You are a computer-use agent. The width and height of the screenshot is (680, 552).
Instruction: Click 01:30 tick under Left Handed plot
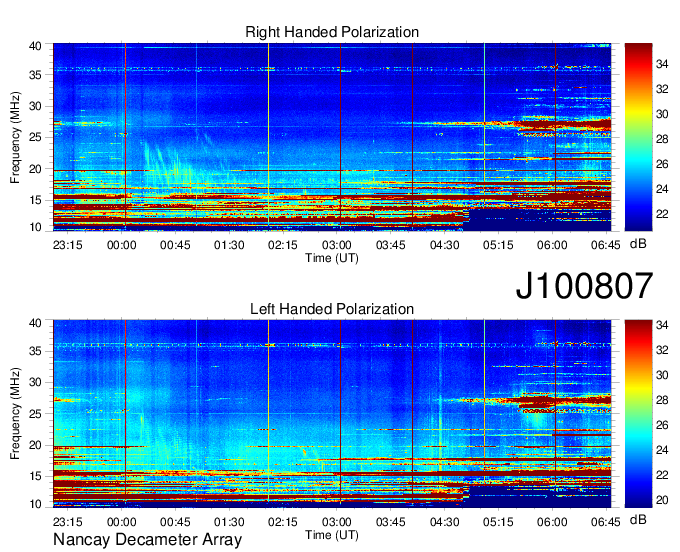coord(229,522)
